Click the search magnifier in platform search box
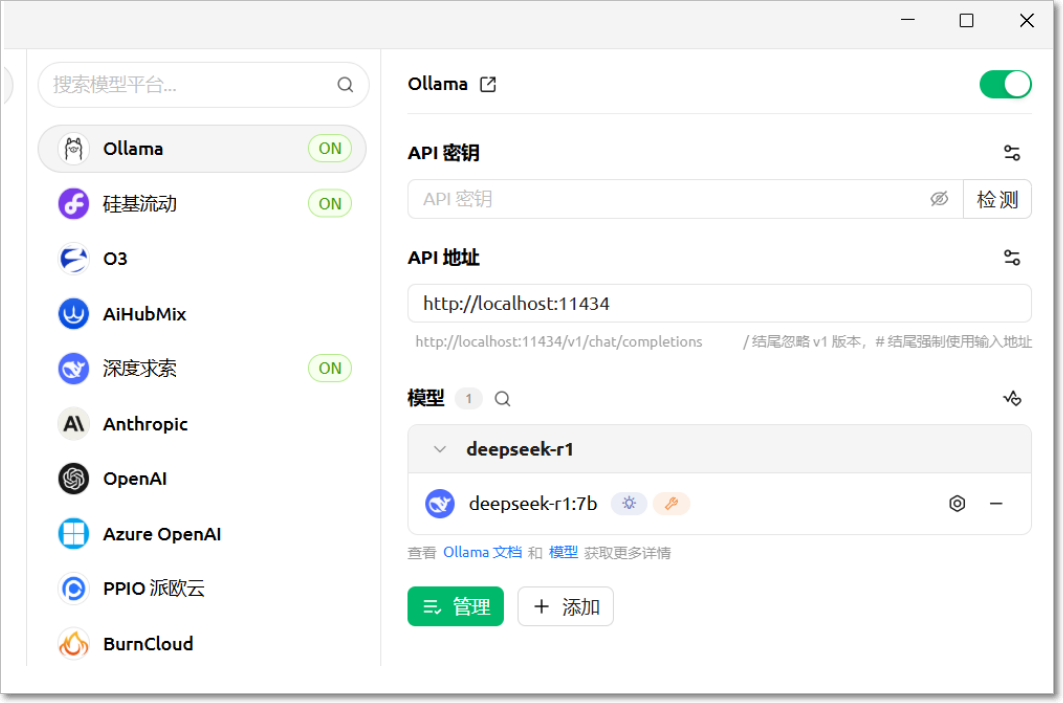The image size is (1063, 703). (345, 85)
